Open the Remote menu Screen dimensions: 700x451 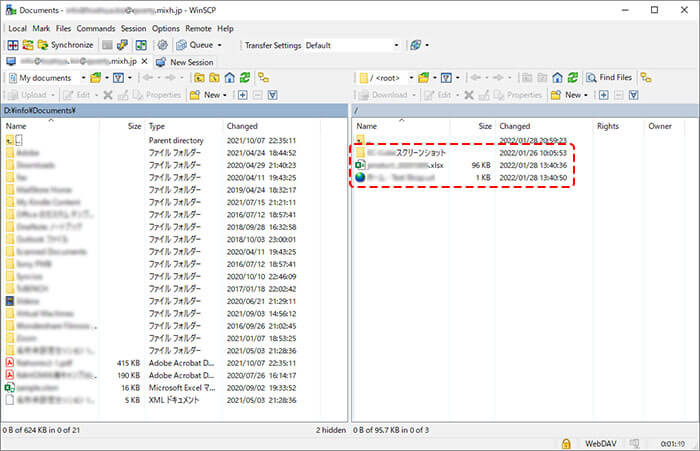click(x=199, y=29)
